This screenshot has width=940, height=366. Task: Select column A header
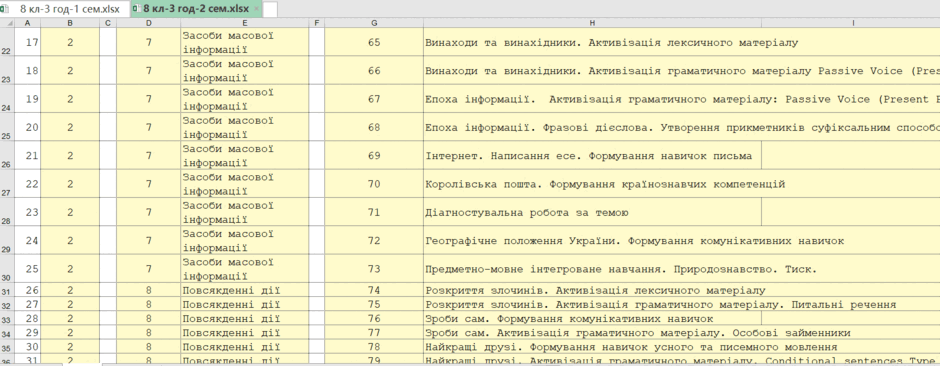[x=29, y=23]
